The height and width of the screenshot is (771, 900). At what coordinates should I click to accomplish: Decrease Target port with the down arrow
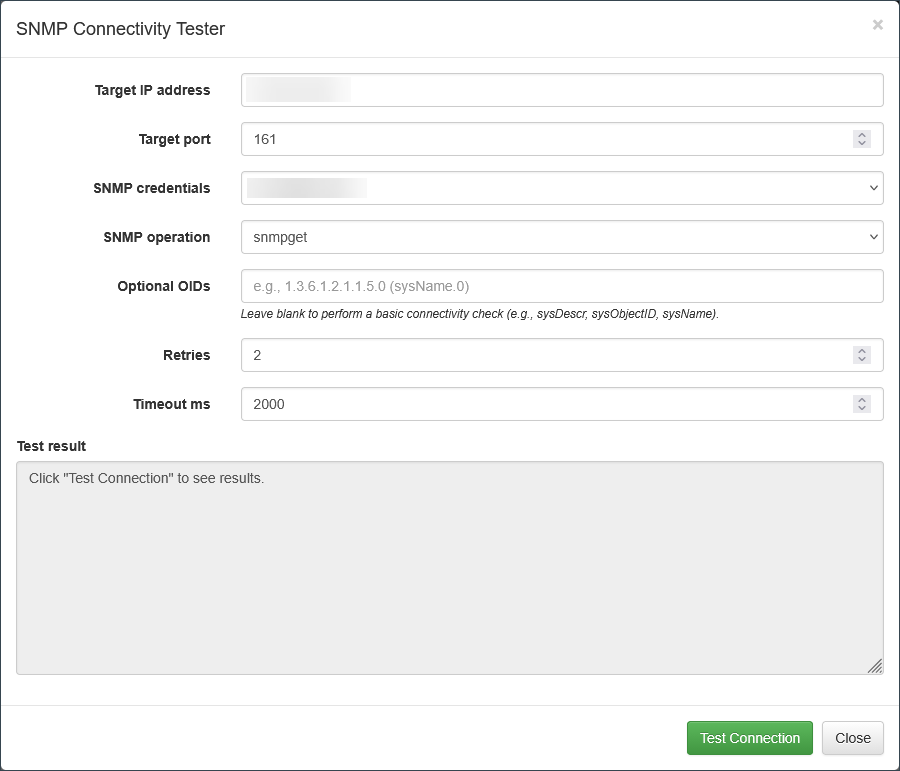coord(862,144)
